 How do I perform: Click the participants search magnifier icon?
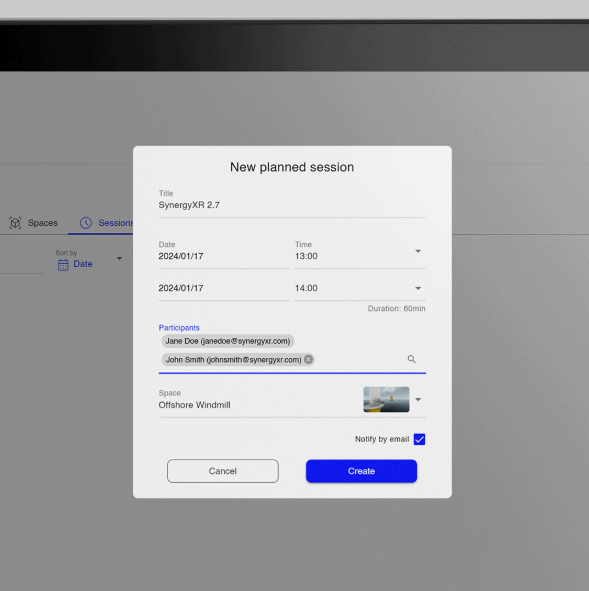pos(412,359)
